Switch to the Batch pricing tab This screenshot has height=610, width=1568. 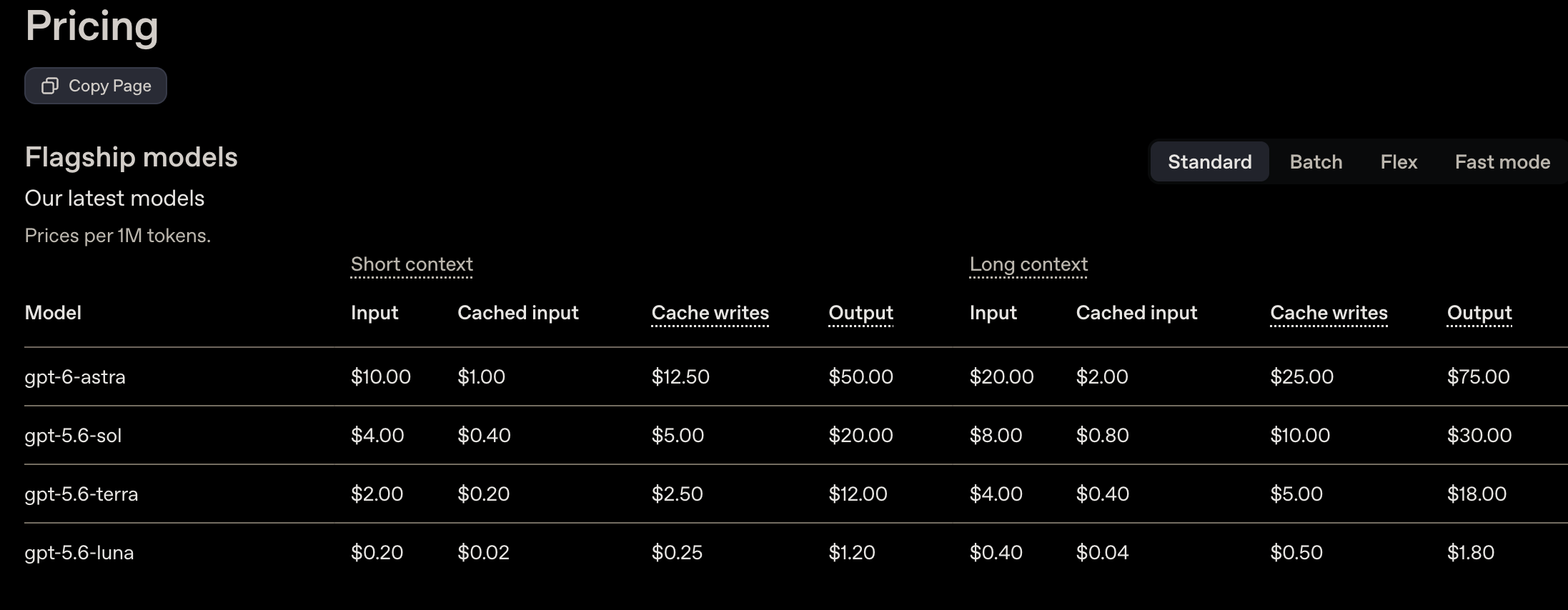1316,161
